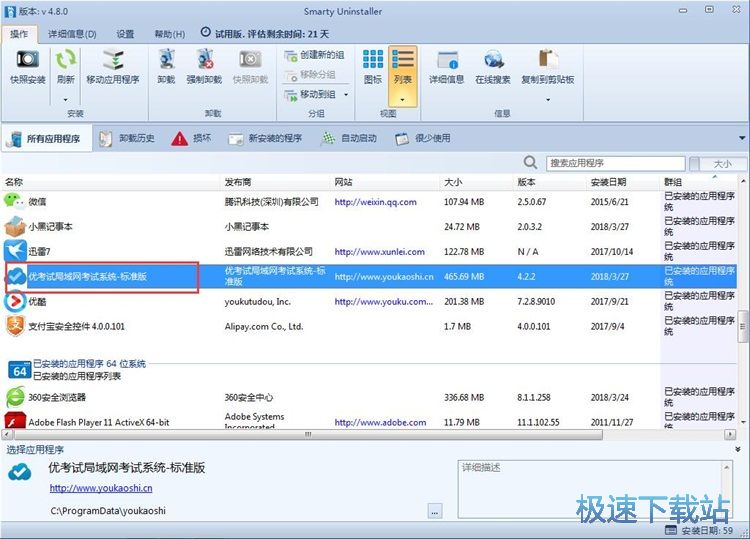Sort list by 大小 column header
Screen dimensions: 750x539
[454, 183]
